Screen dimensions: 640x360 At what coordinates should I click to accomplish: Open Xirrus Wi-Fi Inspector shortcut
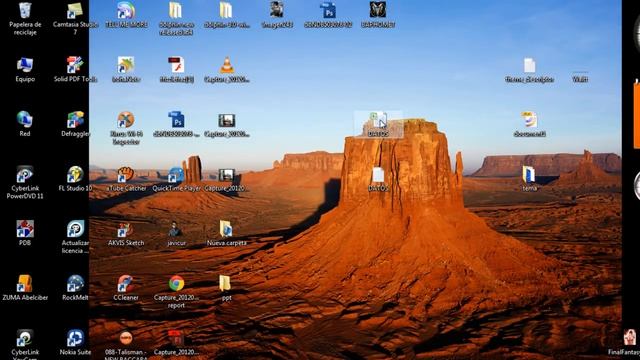pyautogui.click(x=126, y=120)
